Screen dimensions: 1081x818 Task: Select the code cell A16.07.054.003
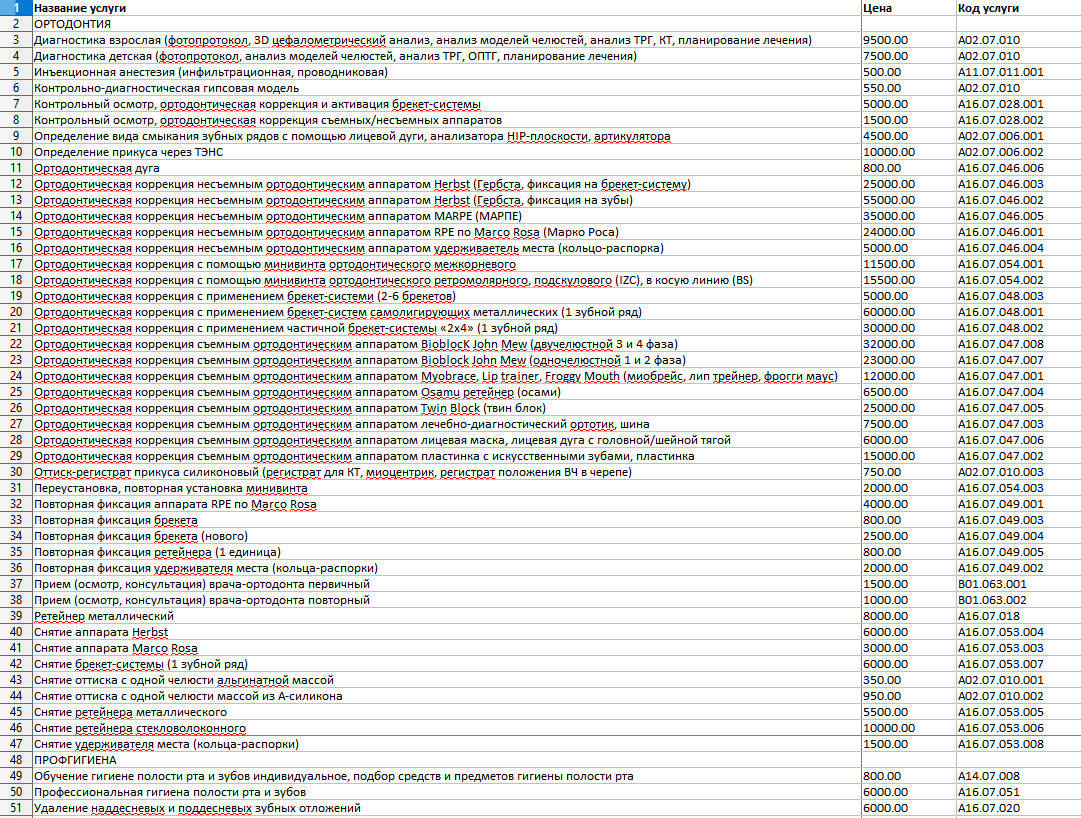[1000, 488]
